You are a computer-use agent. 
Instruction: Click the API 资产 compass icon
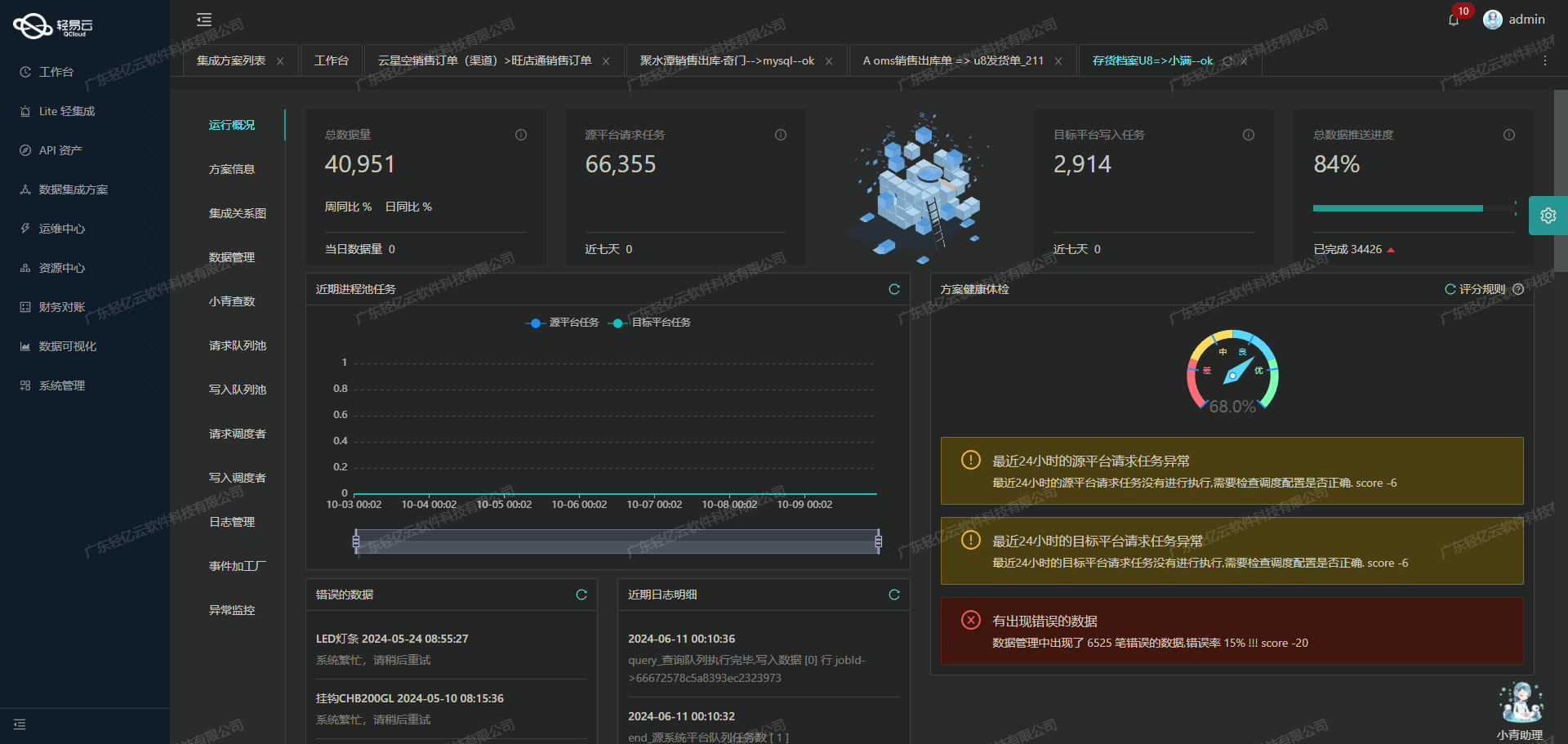pos(25,150)
